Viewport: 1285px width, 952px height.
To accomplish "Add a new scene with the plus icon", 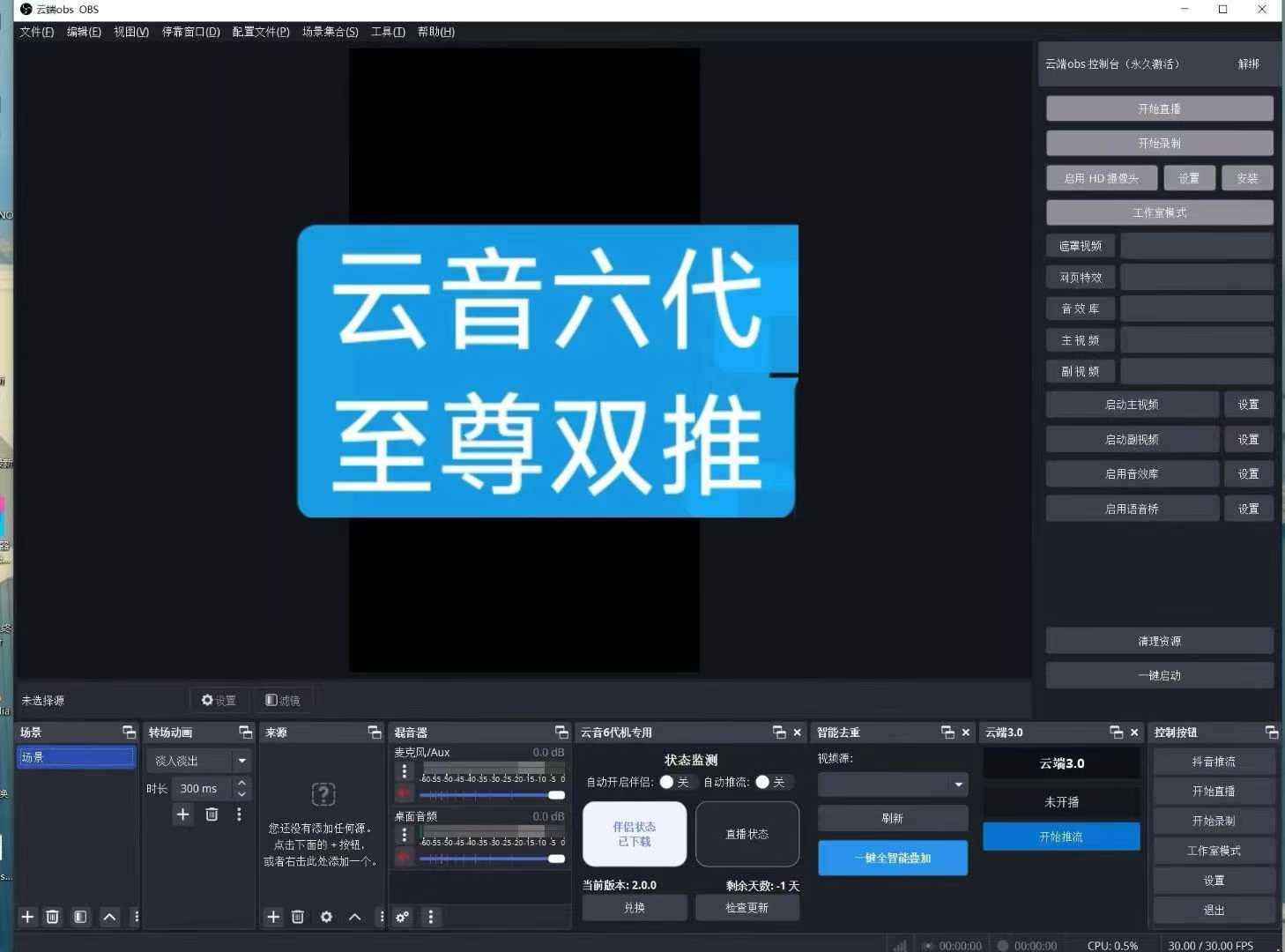I will click(27, 917).
